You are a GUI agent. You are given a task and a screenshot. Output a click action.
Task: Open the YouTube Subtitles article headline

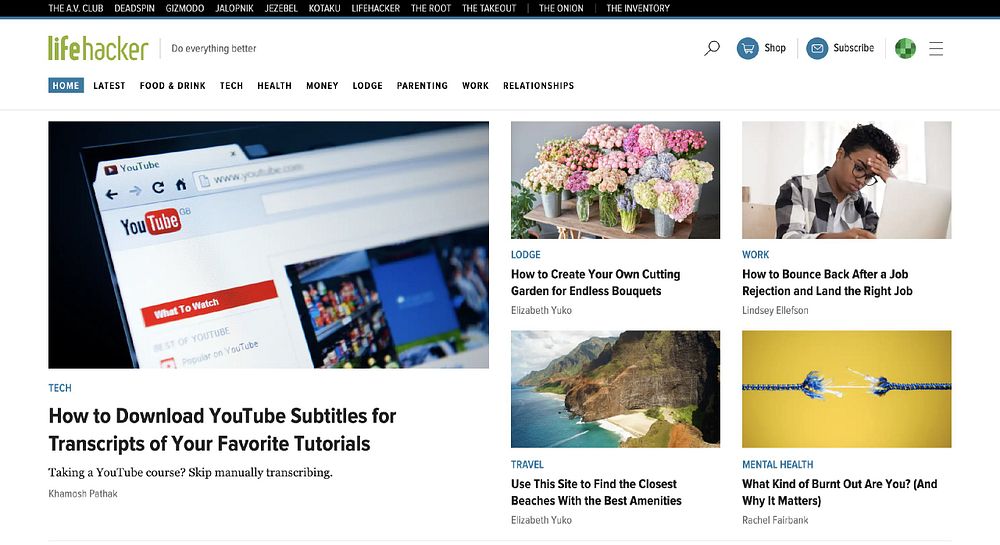click(222, 430)
